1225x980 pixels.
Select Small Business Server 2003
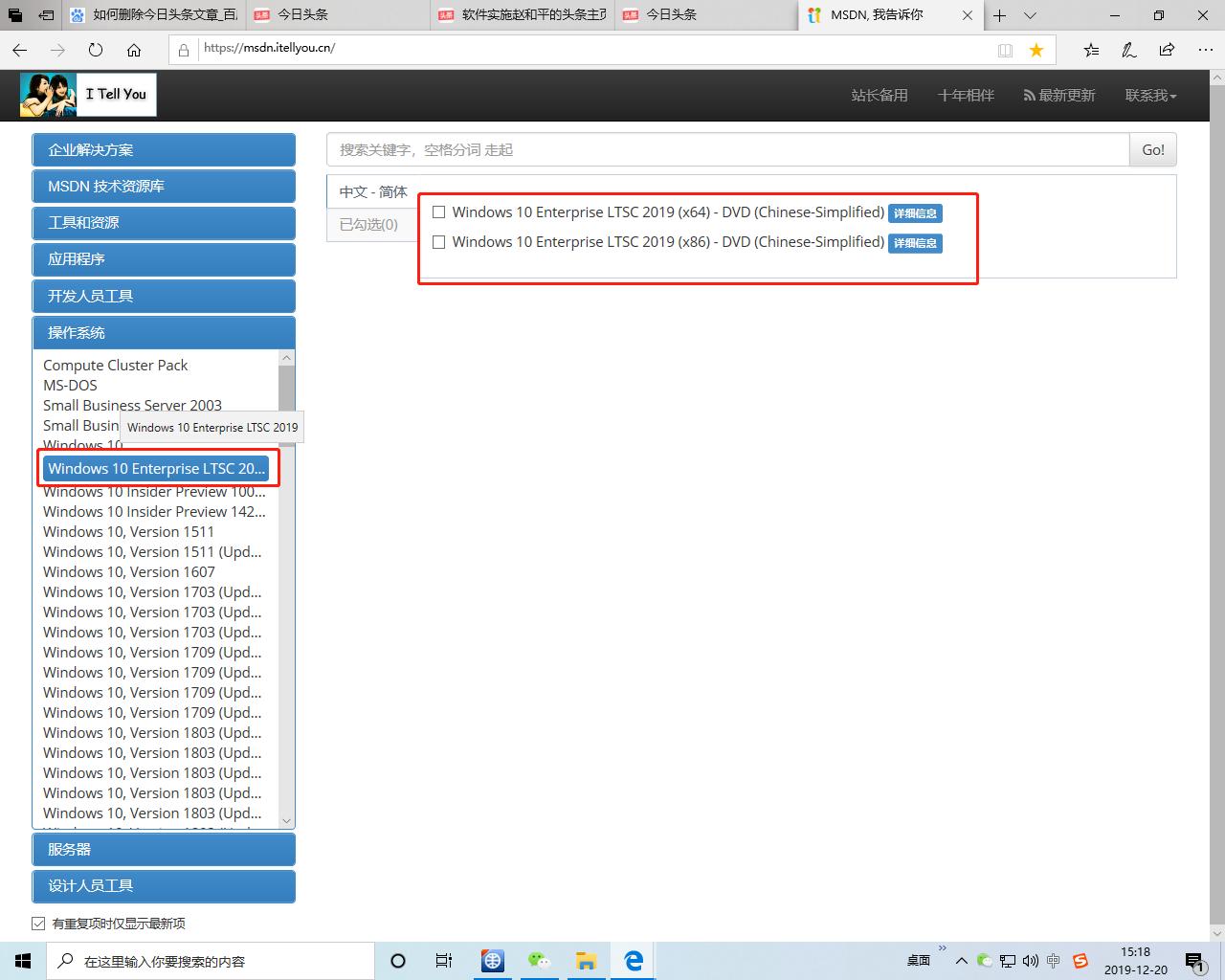click(x=132, y=405)
